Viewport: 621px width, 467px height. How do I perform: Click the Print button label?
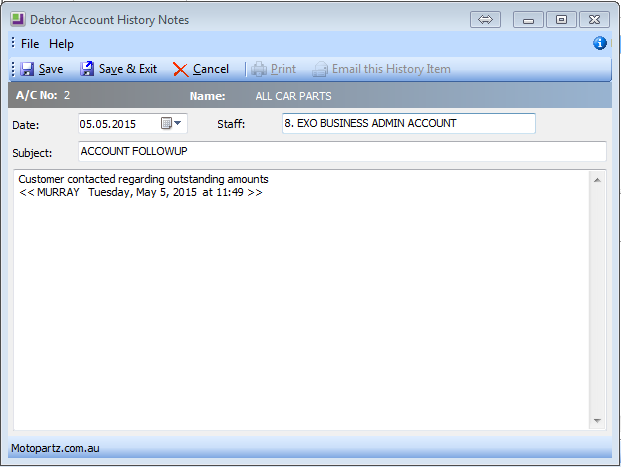click(283, 69)
